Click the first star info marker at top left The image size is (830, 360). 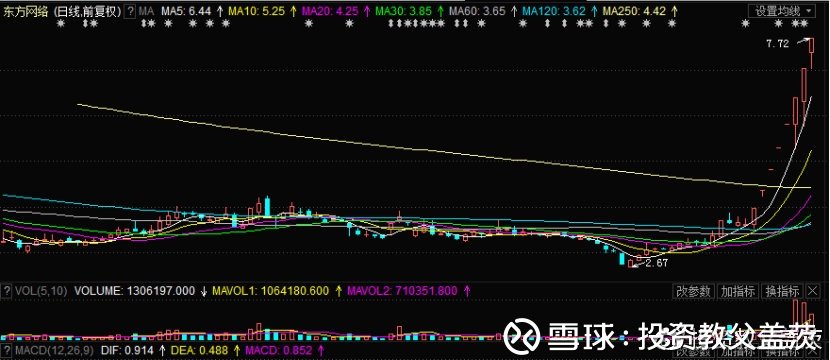click(x=60, y=23)
